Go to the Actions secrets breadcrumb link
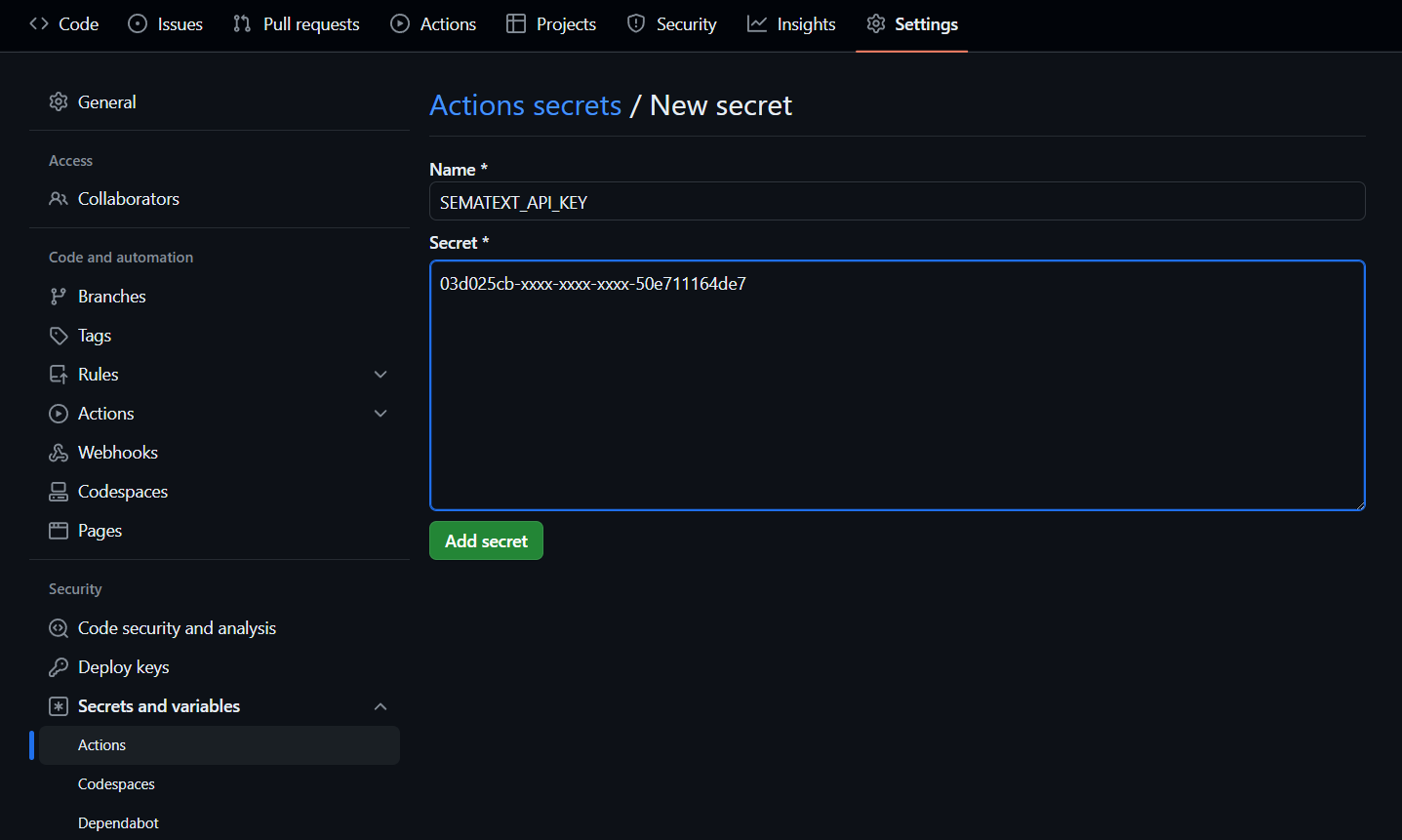The width and height of the screenshot is (1402, 840). pos(526,105)
